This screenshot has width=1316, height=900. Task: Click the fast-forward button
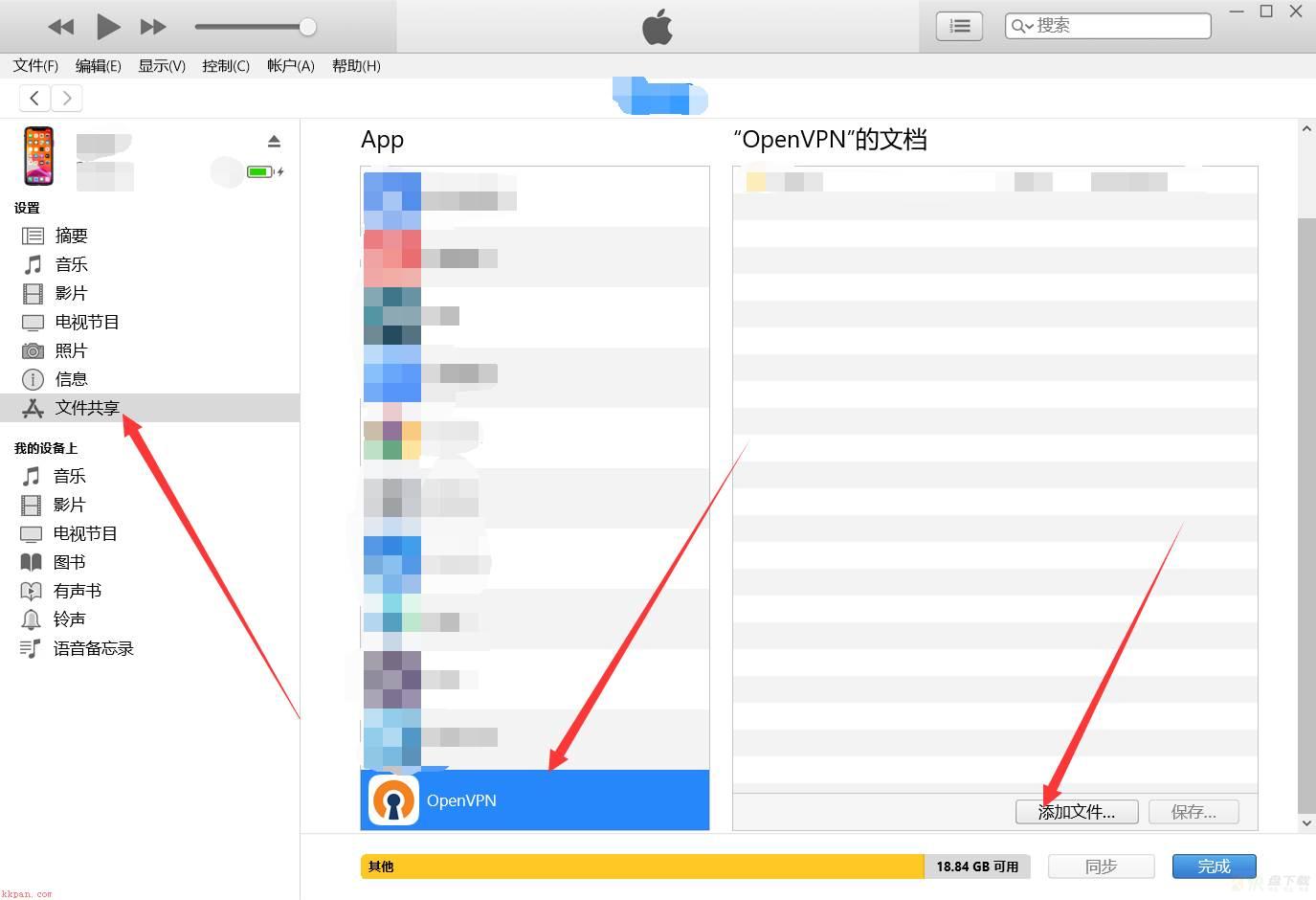(x=153, y=27)
